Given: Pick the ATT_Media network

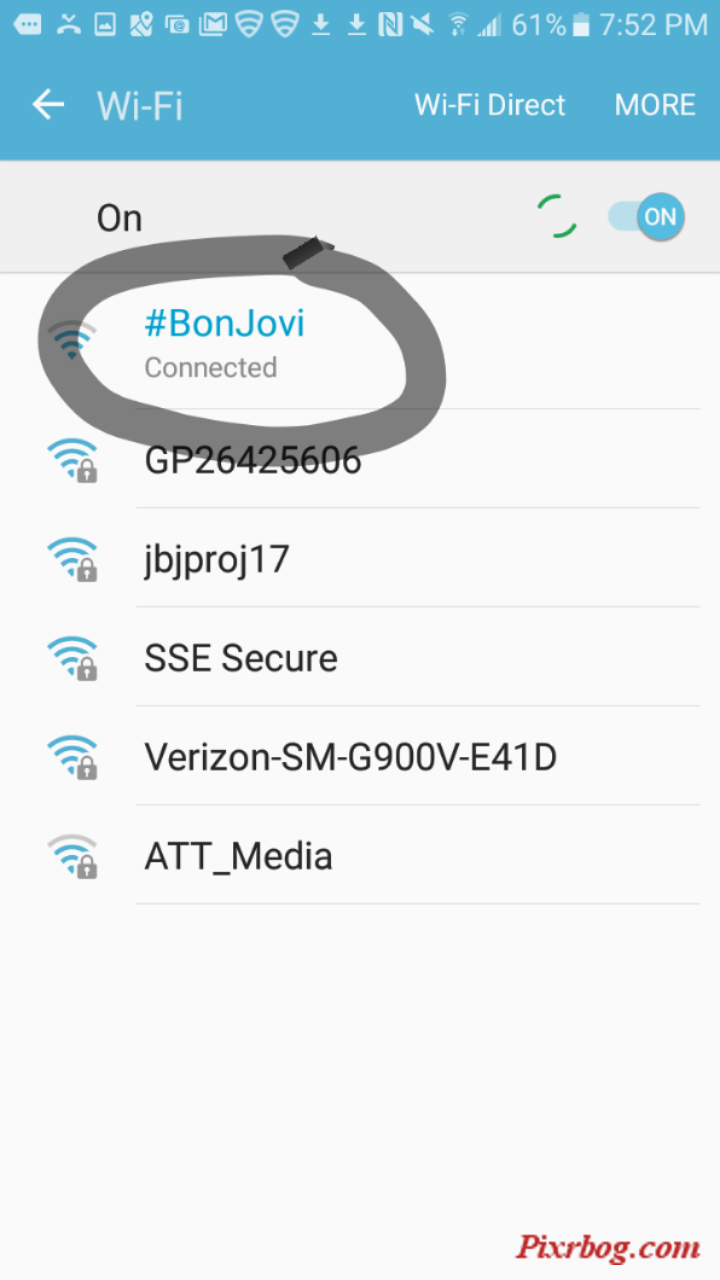Looking at the screenshot, I should (x=360, y=855).
